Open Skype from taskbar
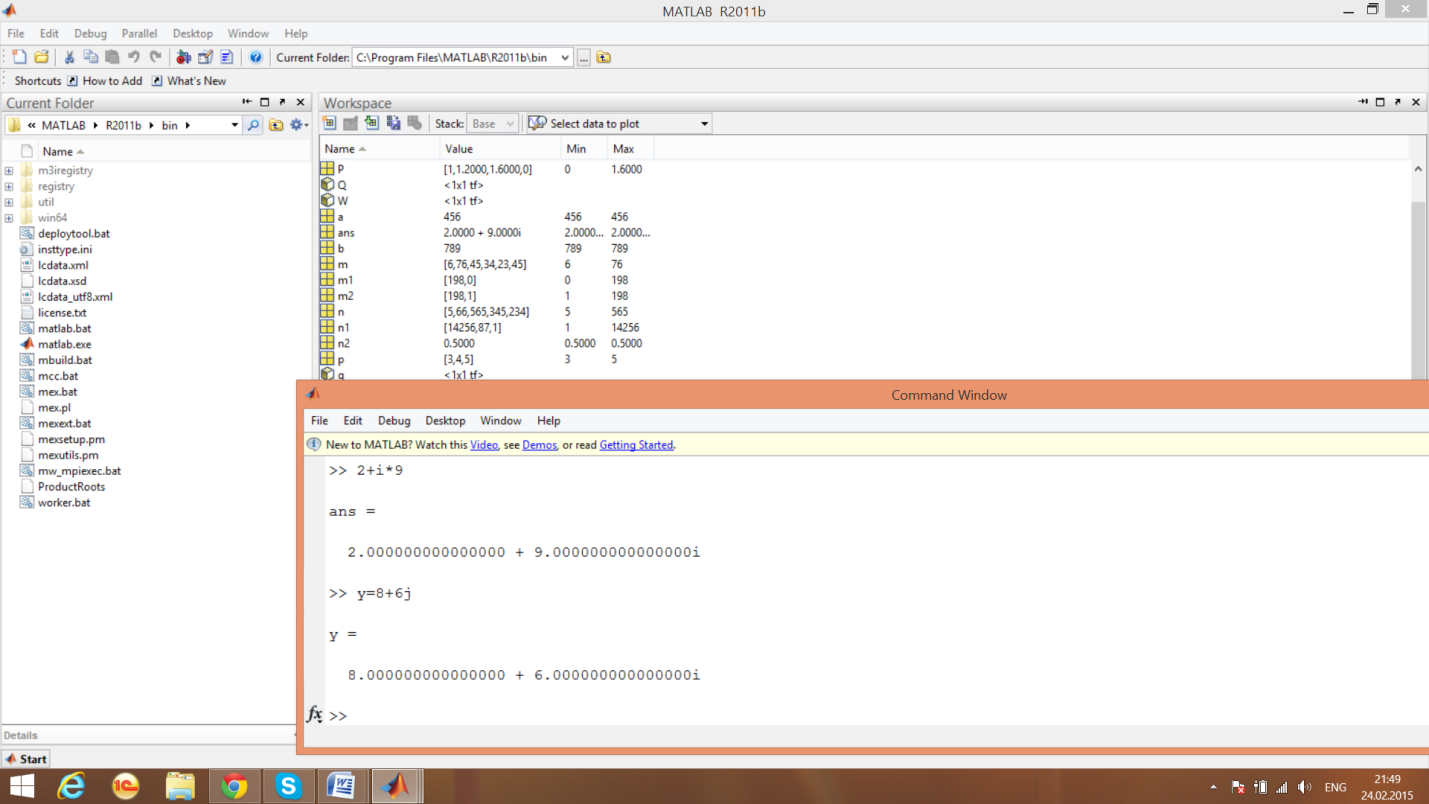The width and height of the screenshot is (1429, 804). pyautogui.click(x=288, y=787)
